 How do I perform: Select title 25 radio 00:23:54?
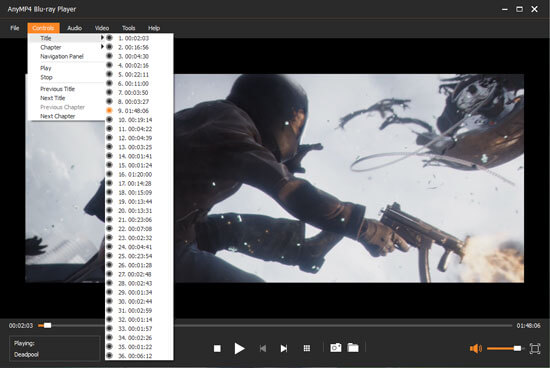pyautogui.click(x=109, y=256)
